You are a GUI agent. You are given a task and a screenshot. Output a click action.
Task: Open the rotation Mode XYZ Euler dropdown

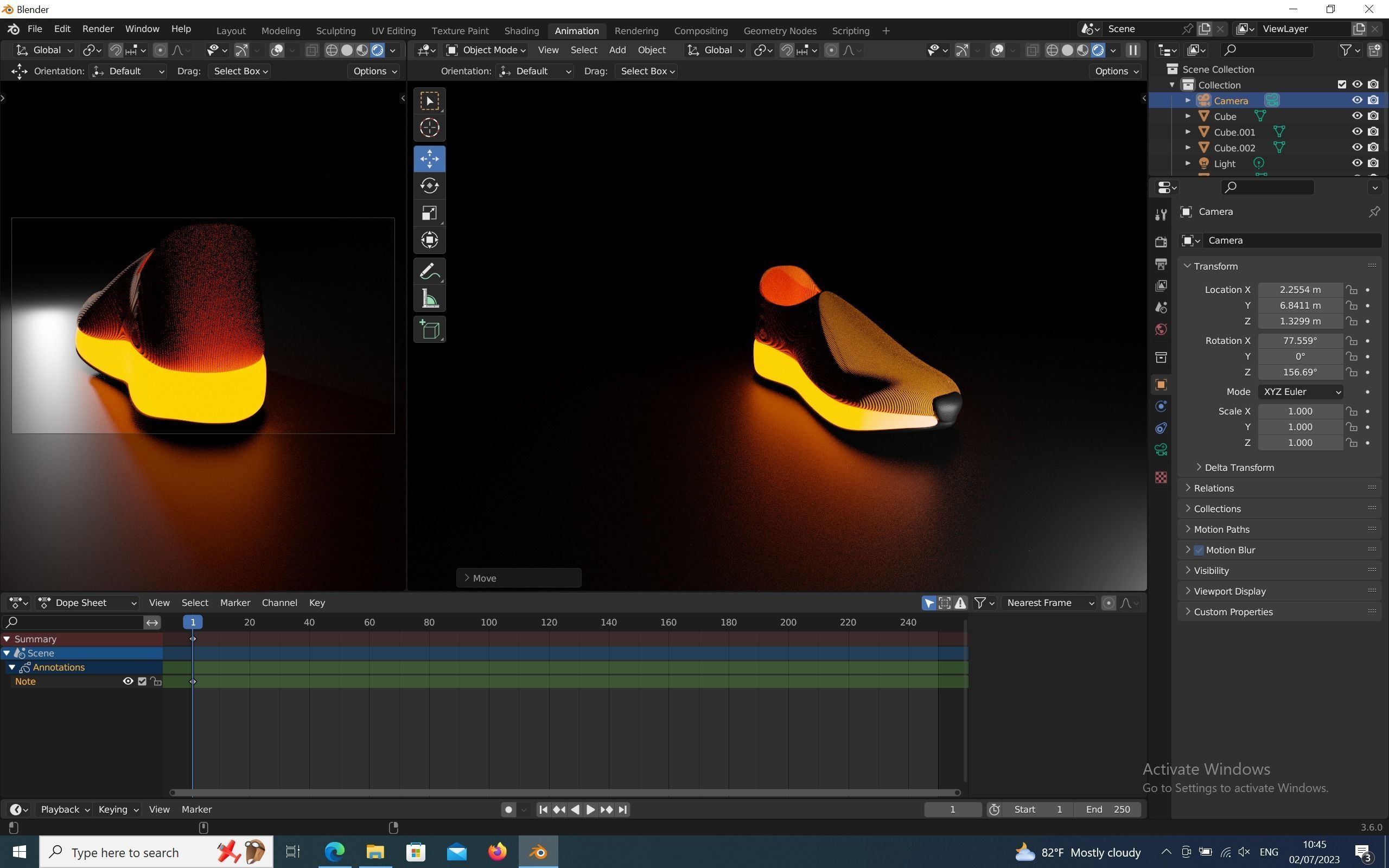[1300, 392]
